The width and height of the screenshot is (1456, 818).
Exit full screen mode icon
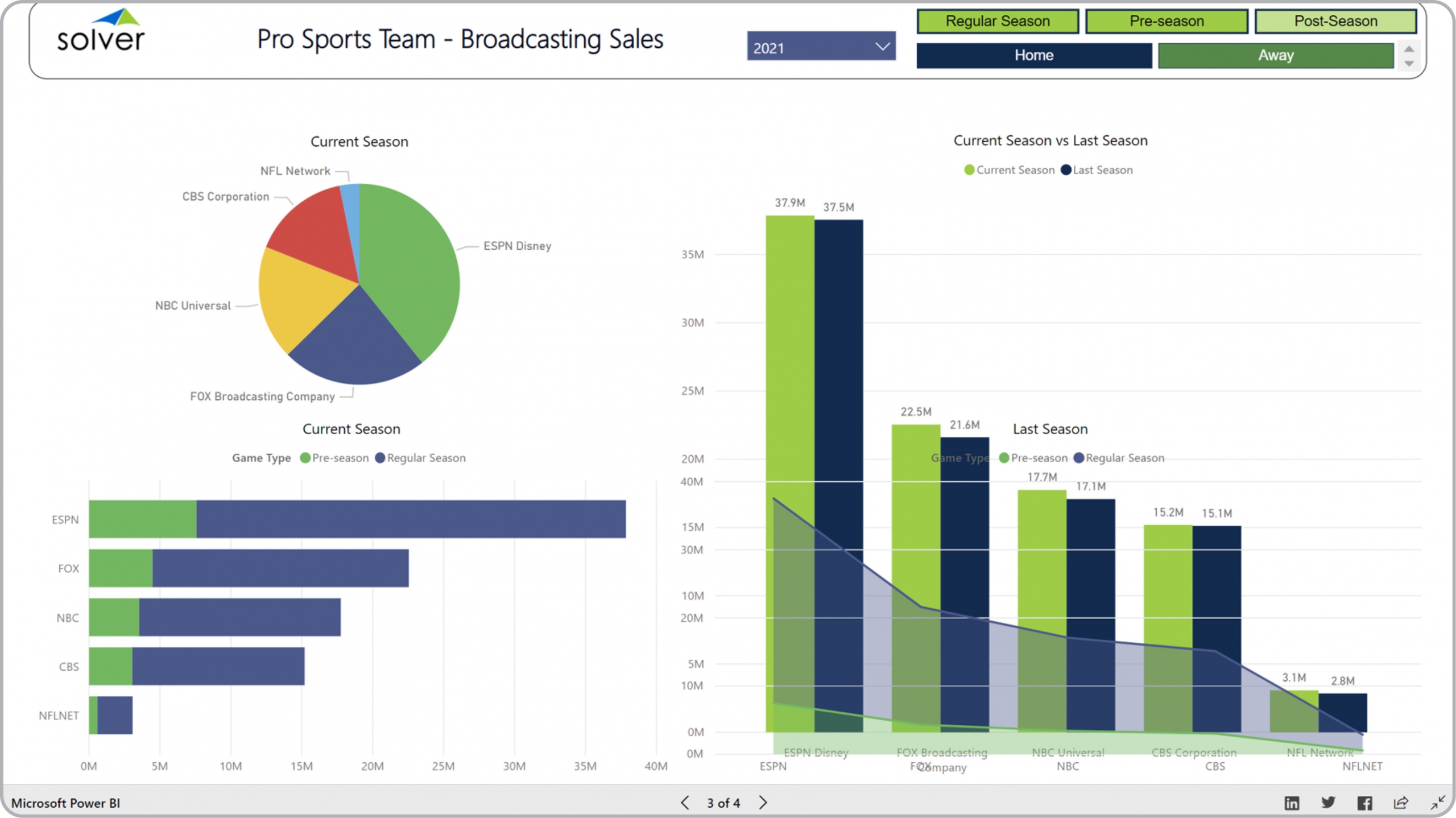point(1437,803)
